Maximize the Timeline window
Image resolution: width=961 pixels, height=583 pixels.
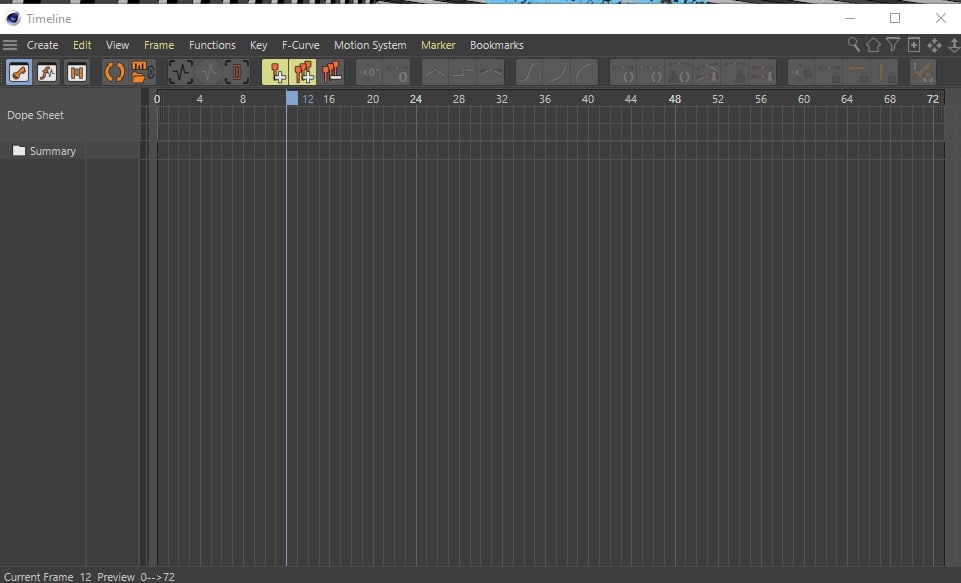pyautogui.click(x=895, y=18)
